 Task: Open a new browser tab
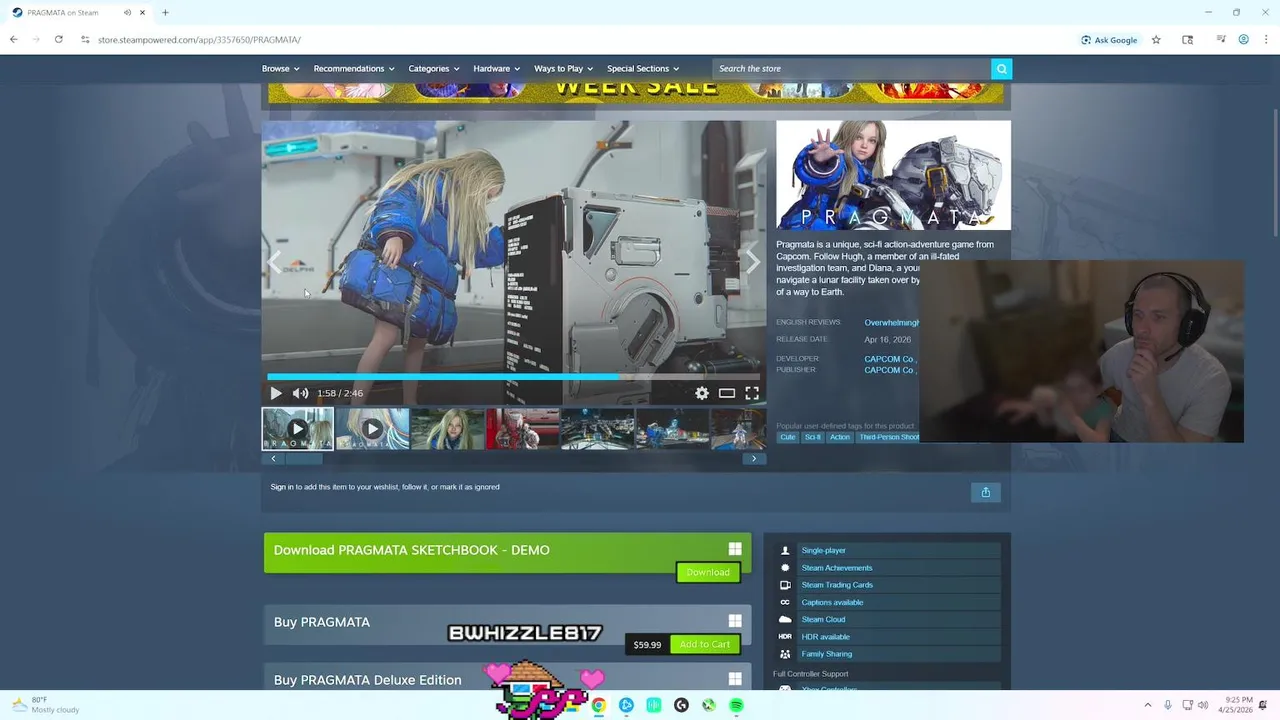[165, 13]
